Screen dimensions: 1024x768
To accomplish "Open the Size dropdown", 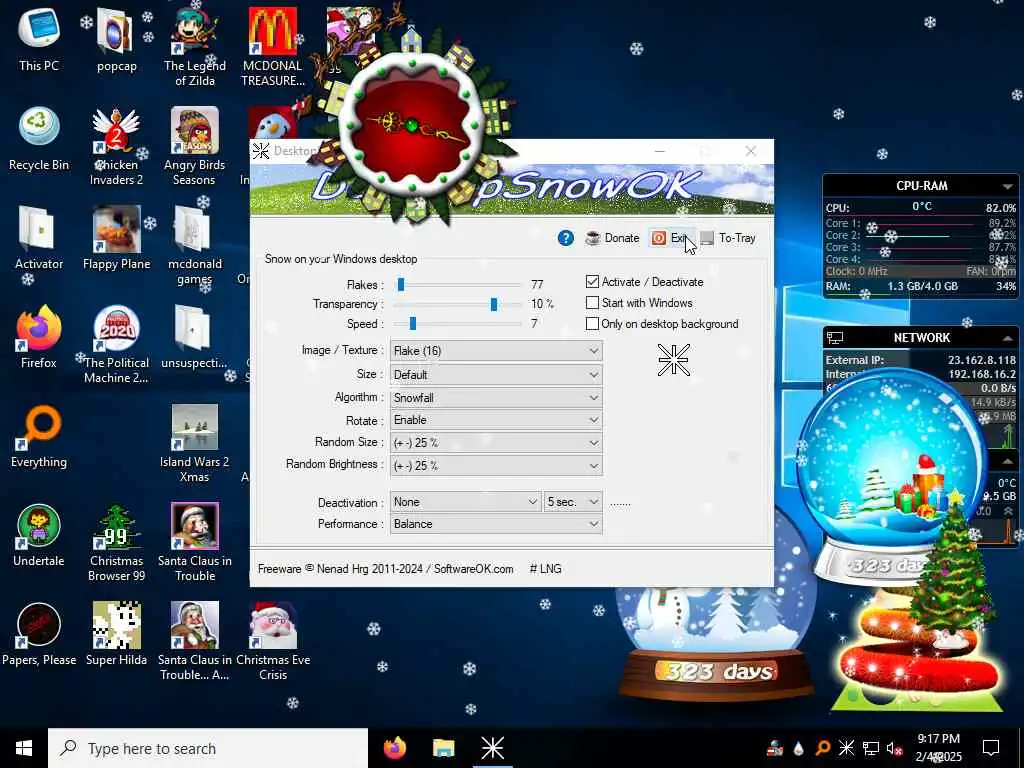I will 496,375.
